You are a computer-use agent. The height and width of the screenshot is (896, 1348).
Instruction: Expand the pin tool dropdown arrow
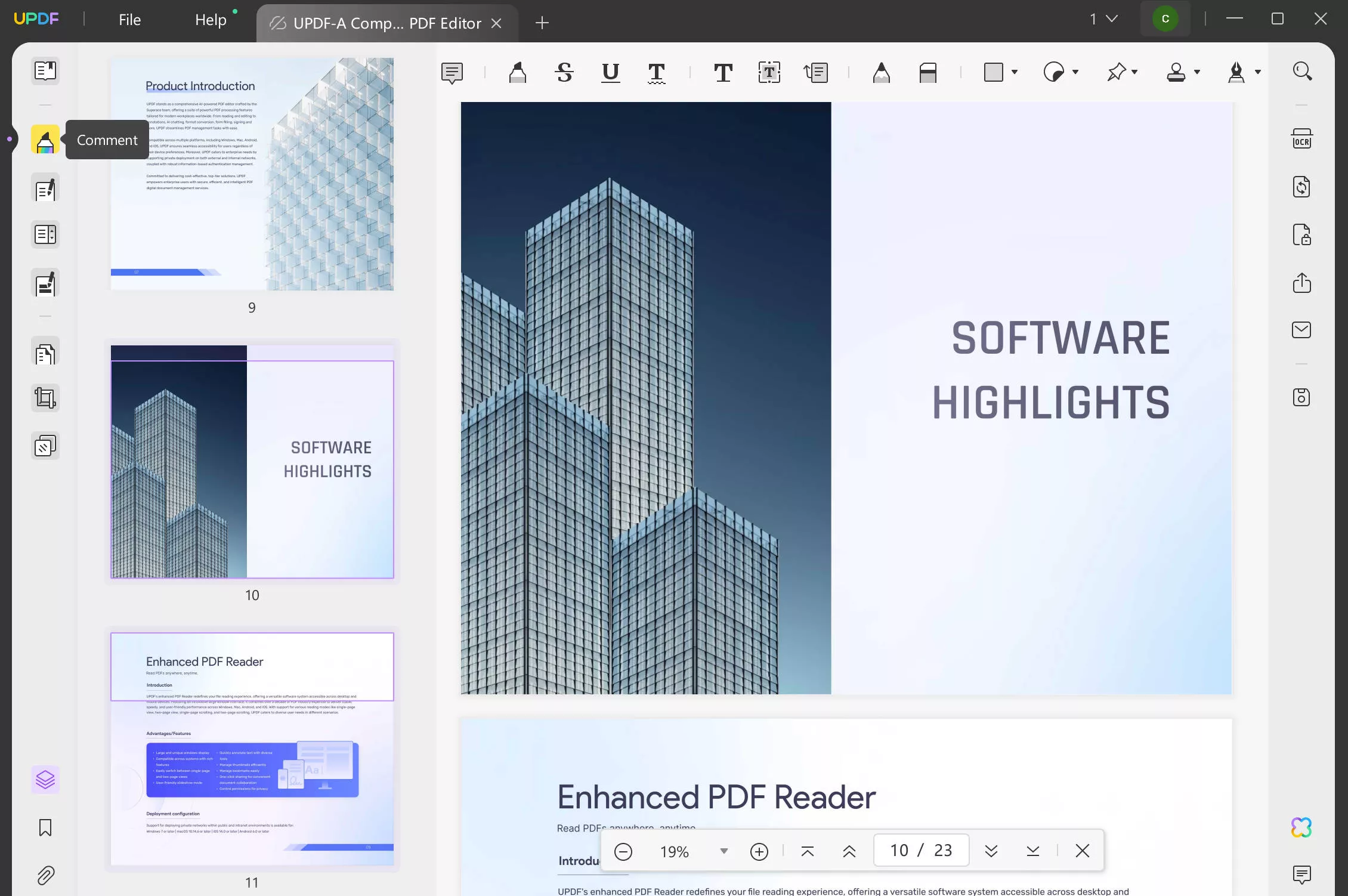(1134, 73)
